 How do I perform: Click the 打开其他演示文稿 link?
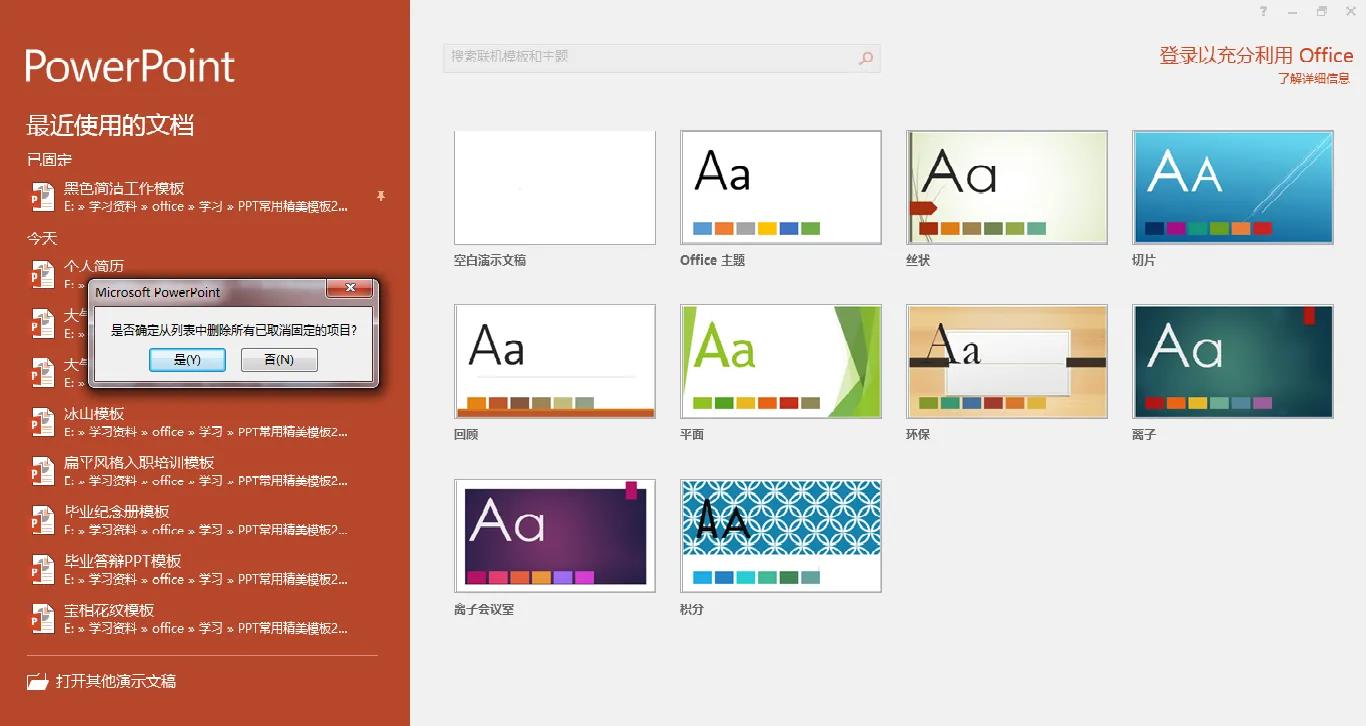tap(116, 681)
